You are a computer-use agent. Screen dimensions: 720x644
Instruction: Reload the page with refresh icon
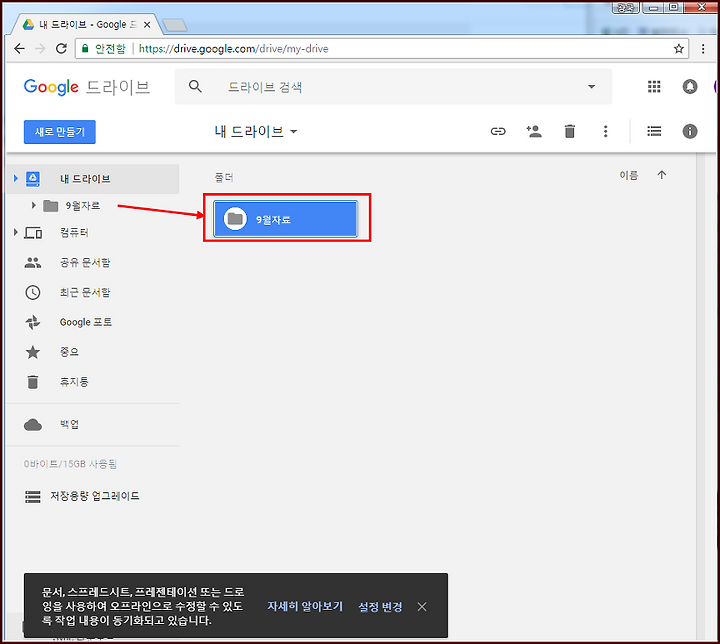tap(61, 49)
